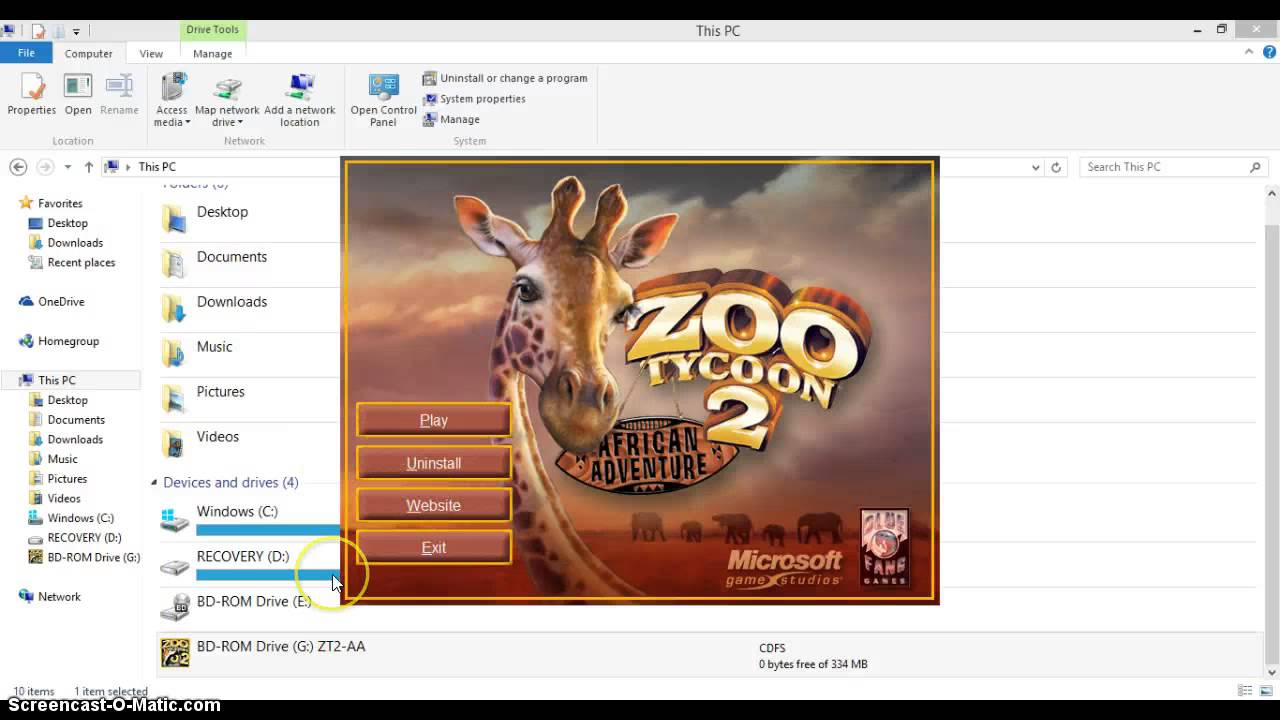Click Exit in the Zoo Tycoon launcher
1280x720 pixels.
click(x=434, y=547)
